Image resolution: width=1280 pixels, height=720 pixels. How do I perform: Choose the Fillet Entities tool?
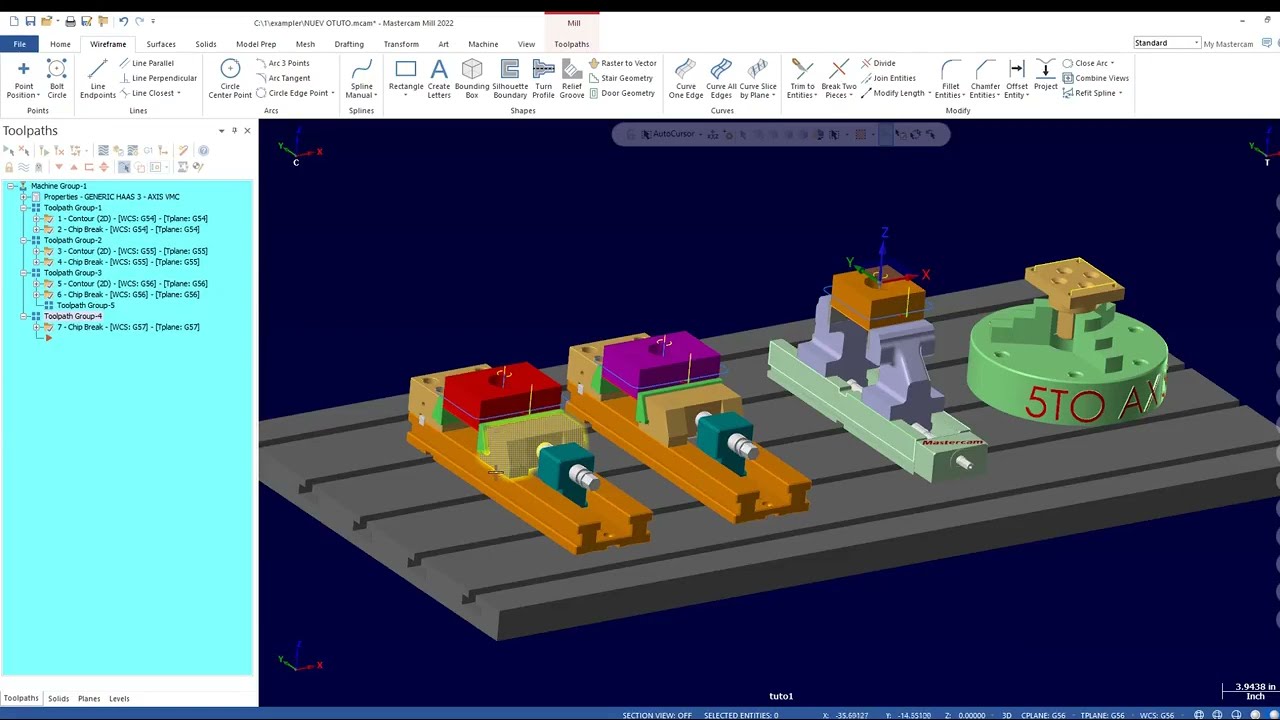tap(950, 78)
